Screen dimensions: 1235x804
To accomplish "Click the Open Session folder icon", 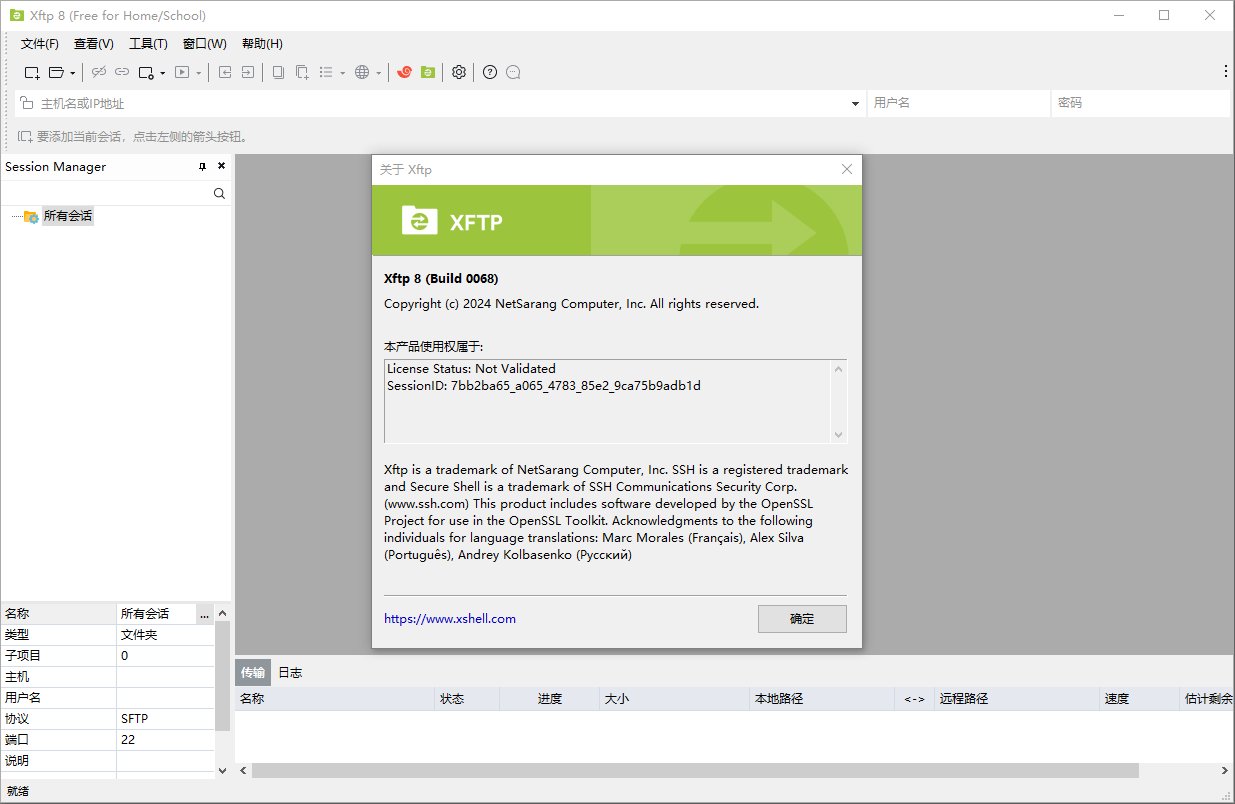I will tap(57, 72).
